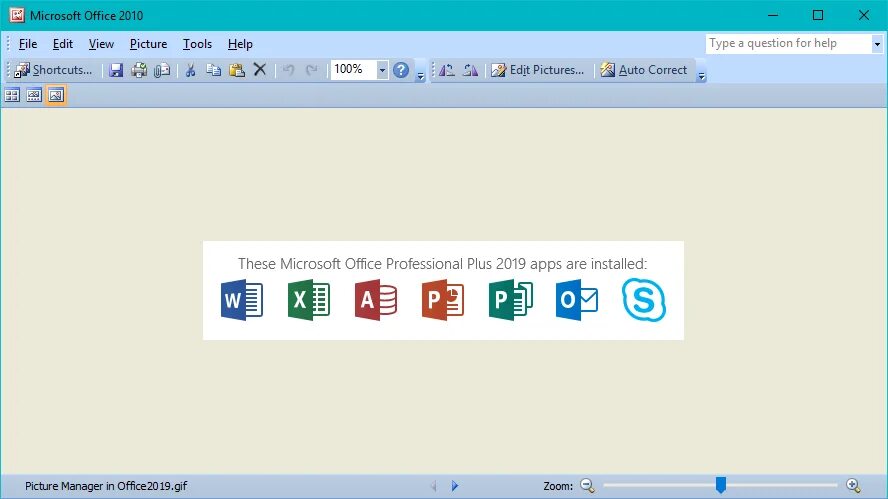Switch to Filmstrip view

point(34,95)
